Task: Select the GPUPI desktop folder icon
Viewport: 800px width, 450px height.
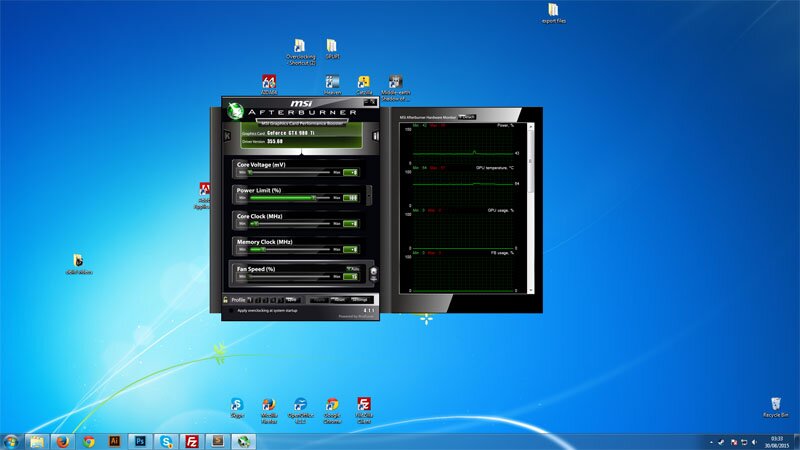Action: click(x=332, y=49)
